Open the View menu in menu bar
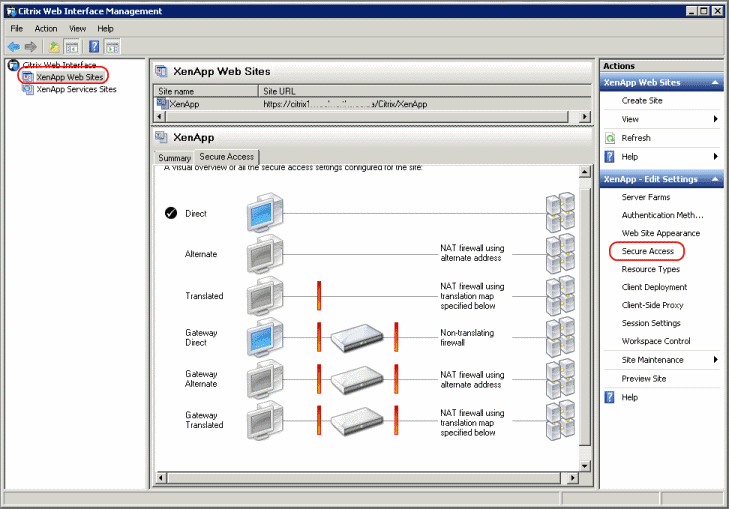 78,28
